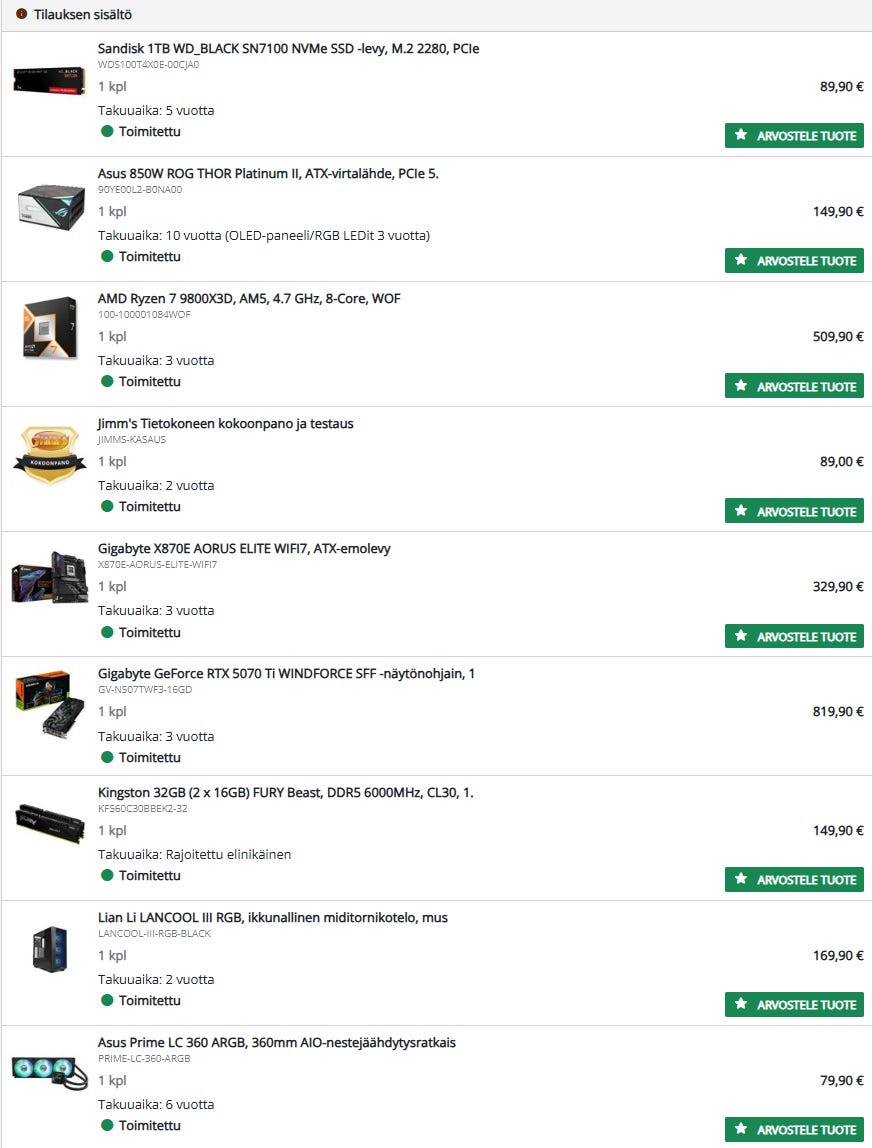Rate the Asus ROG THOR power supply
Viewport: 873px width, 1148px height.
coord(794,261)
